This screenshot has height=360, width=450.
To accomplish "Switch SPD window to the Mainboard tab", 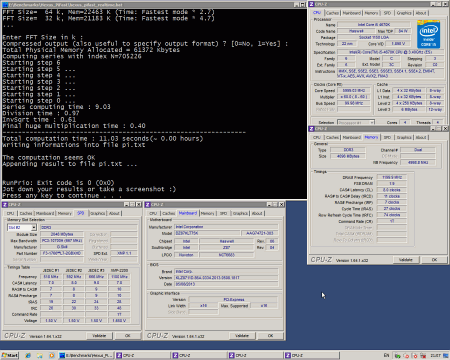I will click(x=45, y=213).
